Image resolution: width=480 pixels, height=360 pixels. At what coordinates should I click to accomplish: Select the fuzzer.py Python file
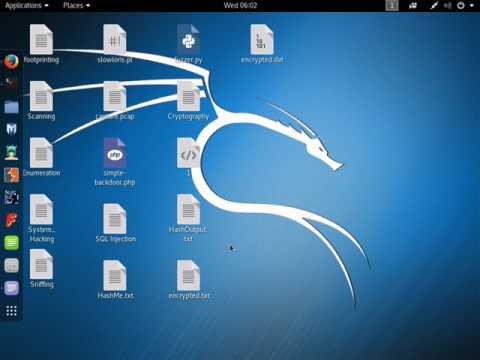(x=188, y=44)
